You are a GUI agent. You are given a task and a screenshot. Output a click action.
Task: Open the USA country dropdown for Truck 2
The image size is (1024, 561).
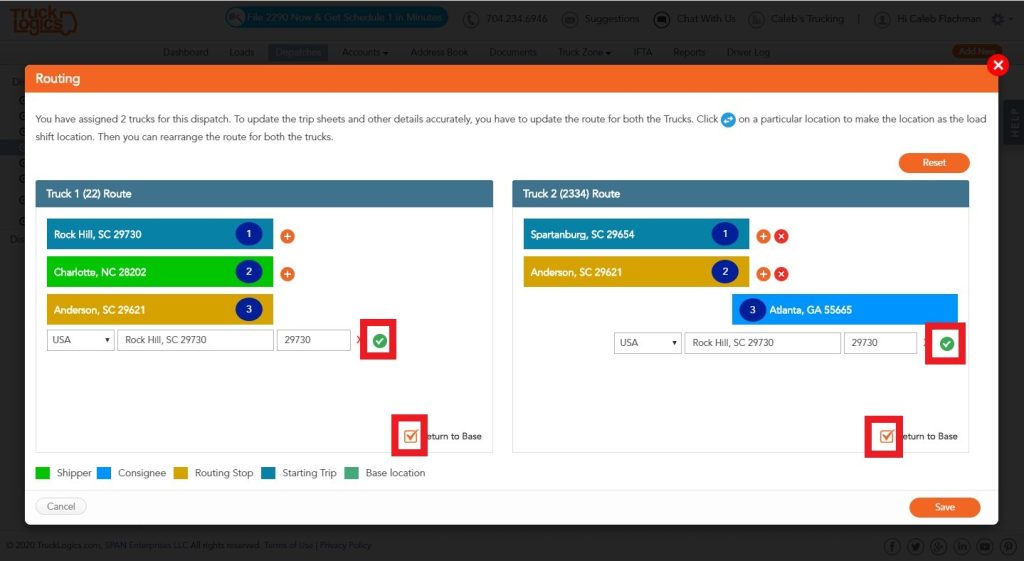click(x=648, y=342)
